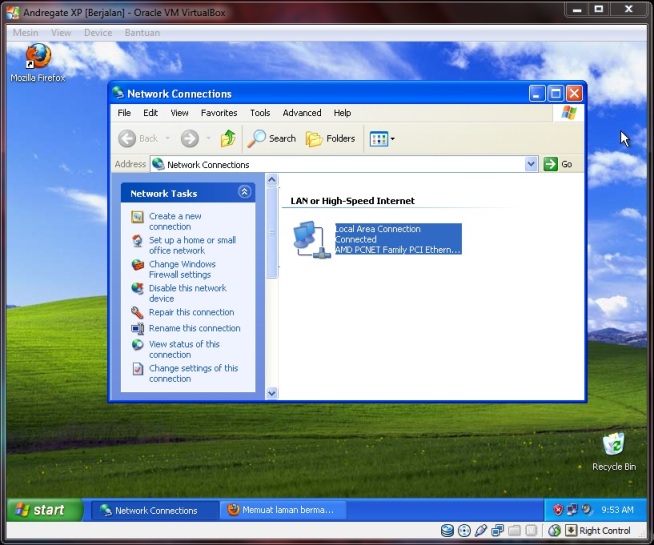Image resolution: width=654 pixels, height=545 pixels.
Task: Click the 9:53 AM clock
Action: point(617,510)
